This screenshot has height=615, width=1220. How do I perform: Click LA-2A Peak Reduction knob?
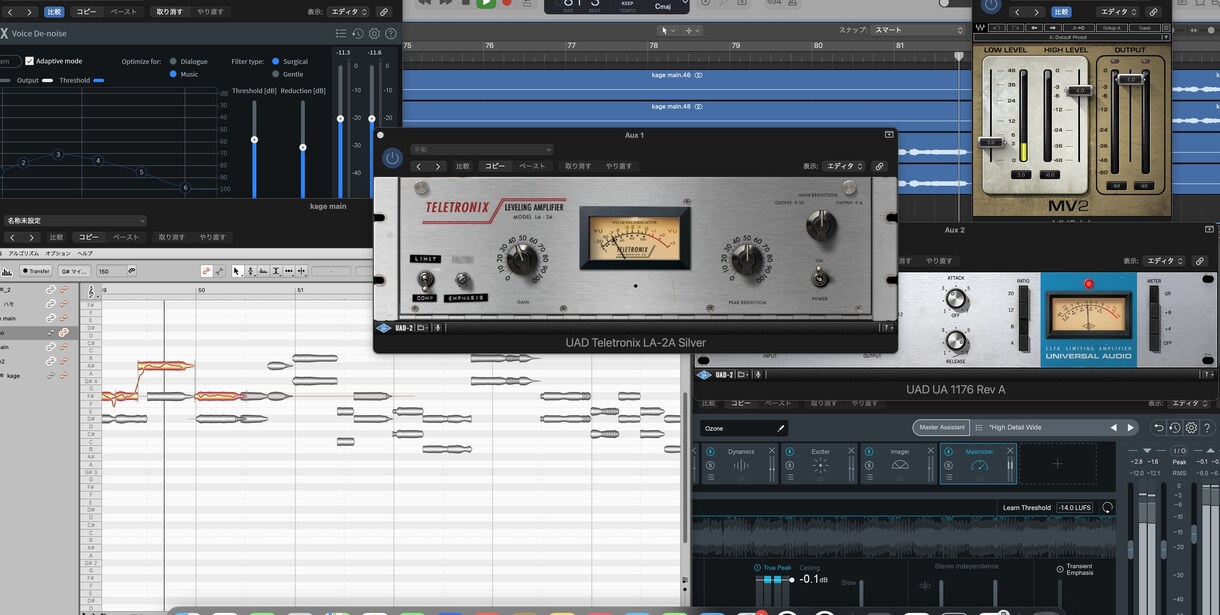click(748, 260)
